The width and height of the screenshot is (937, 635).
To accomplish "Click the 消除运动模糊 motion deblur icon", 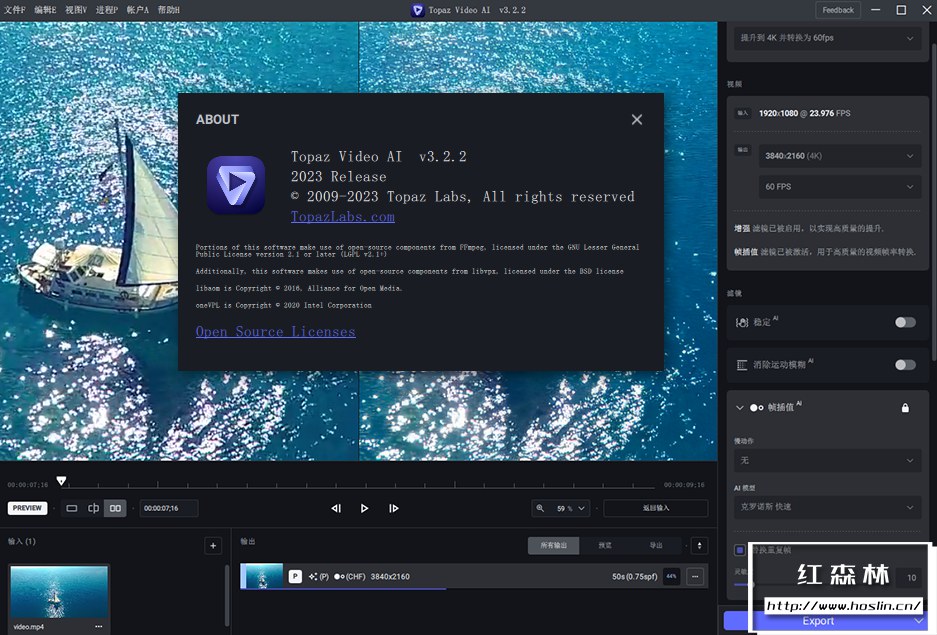I will [742, 365].
